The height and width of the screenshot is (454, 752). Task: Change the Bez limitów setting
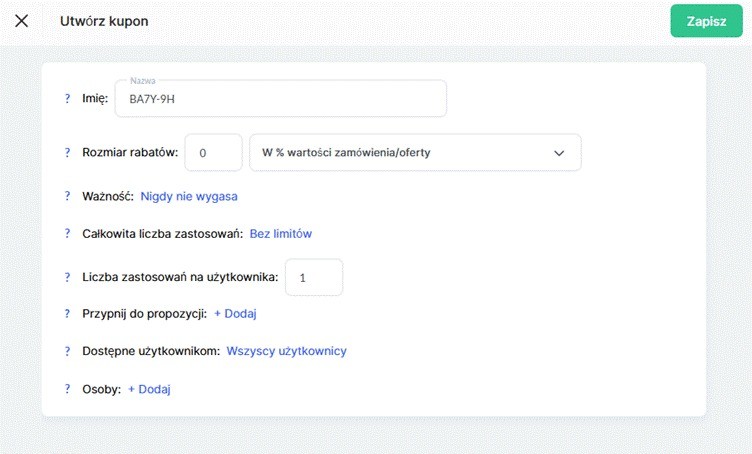(x=280, y=233)
